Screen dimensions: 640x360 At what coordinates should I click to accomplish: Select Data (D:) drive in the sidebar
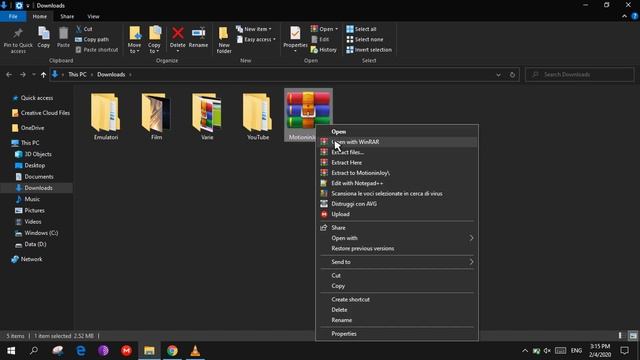[x=35, y=244]
